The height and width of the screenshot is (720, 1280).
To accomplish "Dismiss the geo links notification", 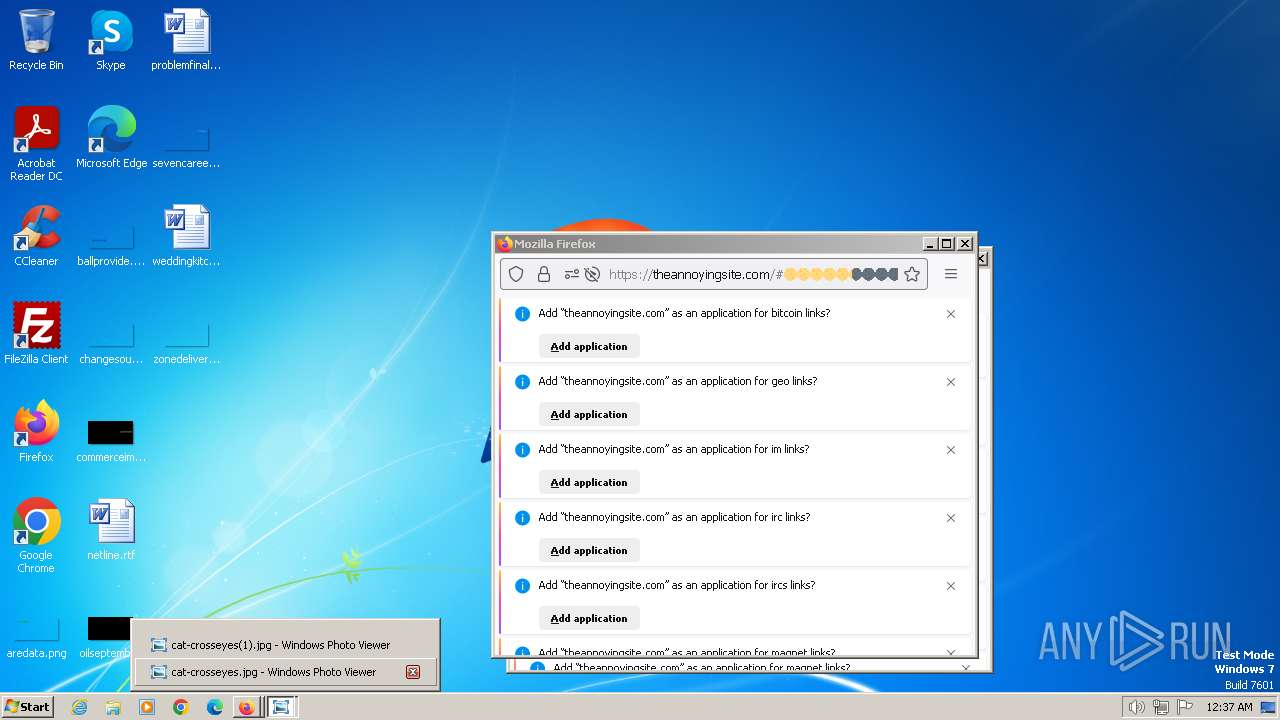I will tap(951, 382).
